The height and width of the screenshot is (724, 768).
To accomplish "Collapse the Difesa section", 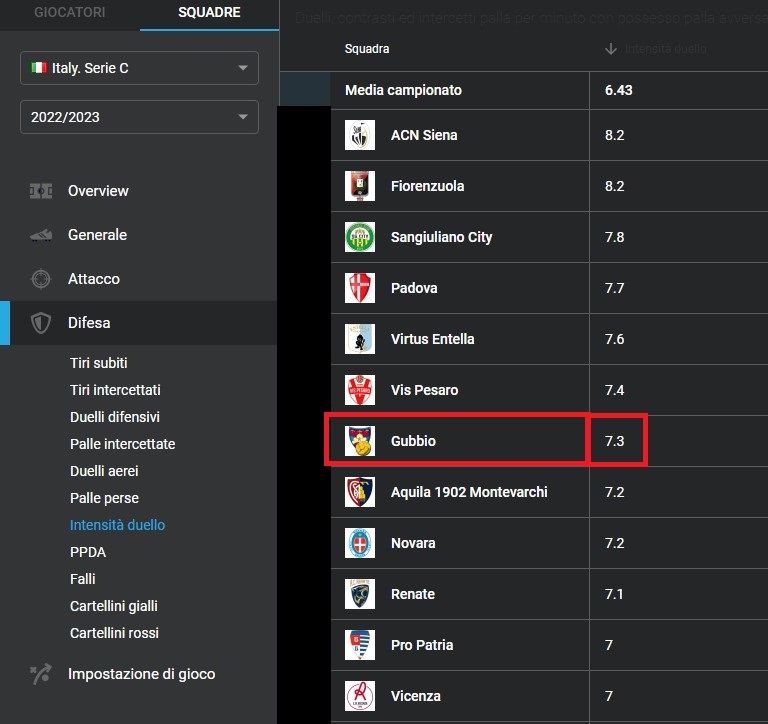I will tap(139, 323).
